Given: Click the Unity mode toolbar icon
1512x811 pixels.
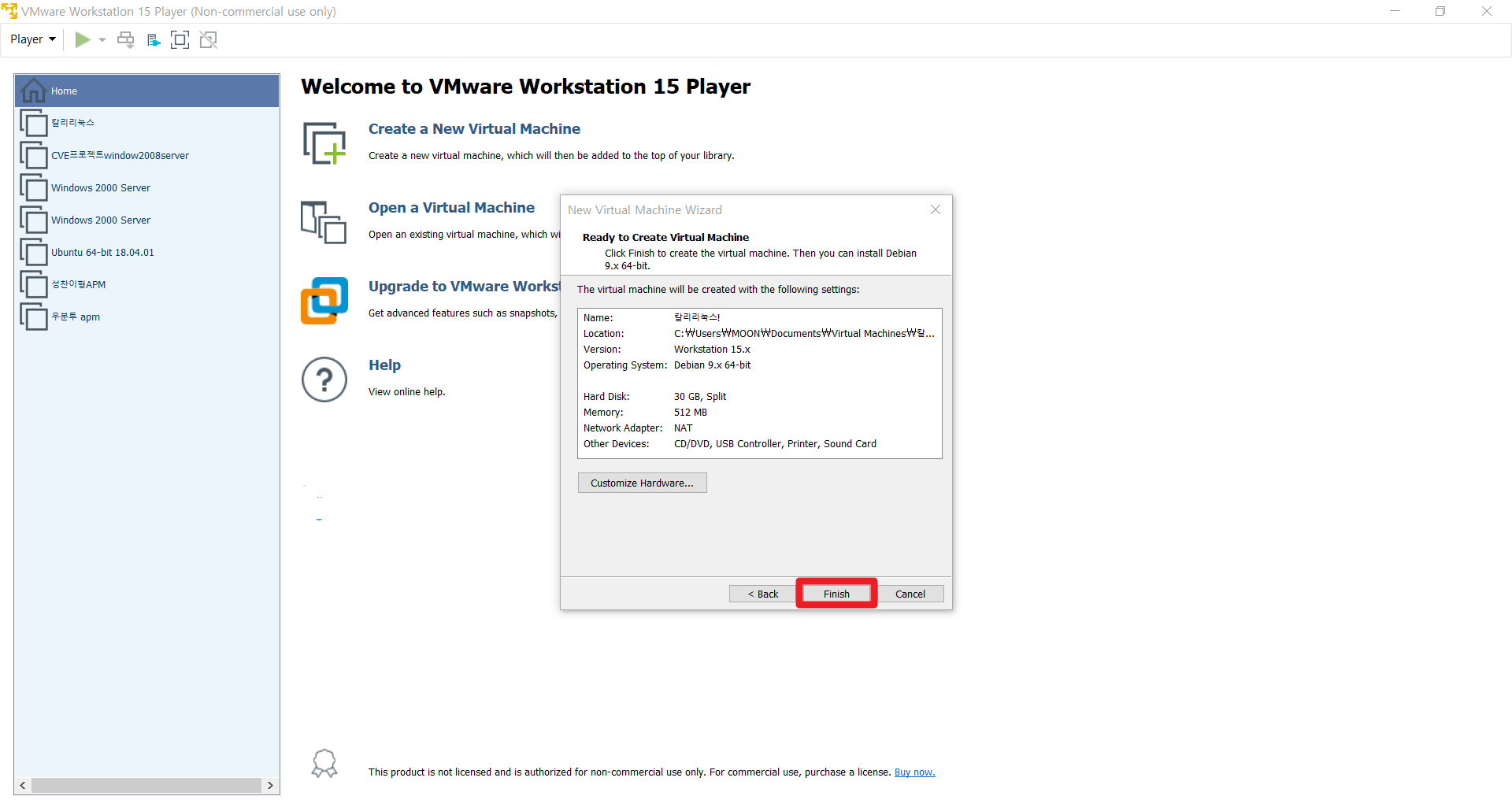Looking at the screenshot, I should 209,39.
